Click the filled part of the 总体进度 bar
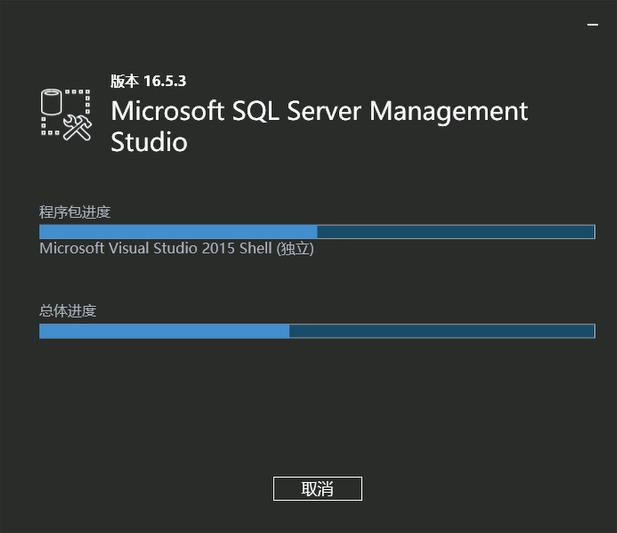This screenshot has width=617, height=533. click(x=164, y=331)
